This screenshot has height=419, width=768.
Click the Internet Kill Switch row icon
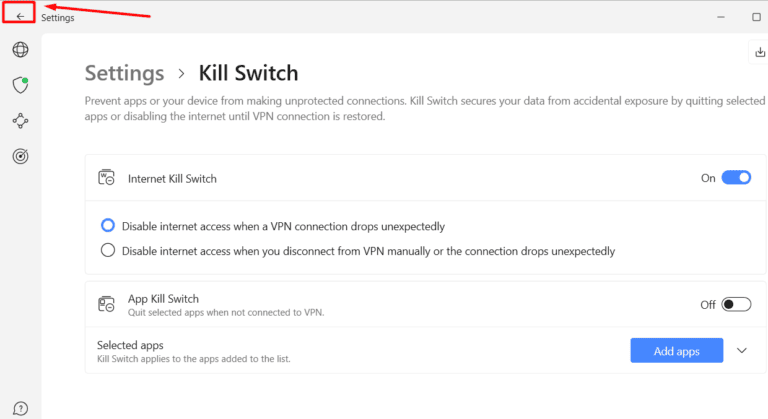pyautogui.click(x=107, y=178)
